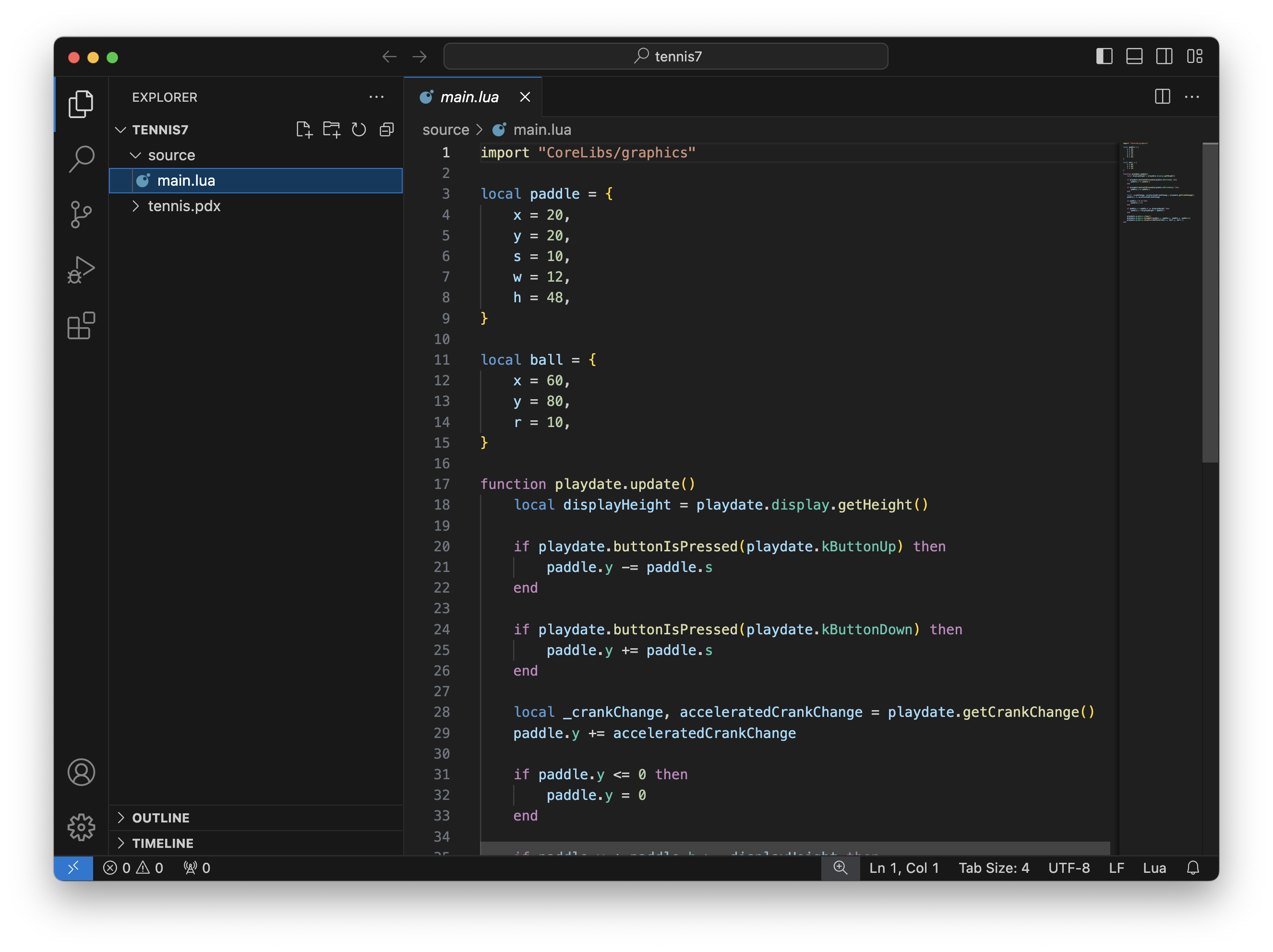The height and width of the screenshot is (952, 1273).
Task: Click the import "CoreLibs/graphics" line
Action: pyautogui.click(x=588, y=153)
